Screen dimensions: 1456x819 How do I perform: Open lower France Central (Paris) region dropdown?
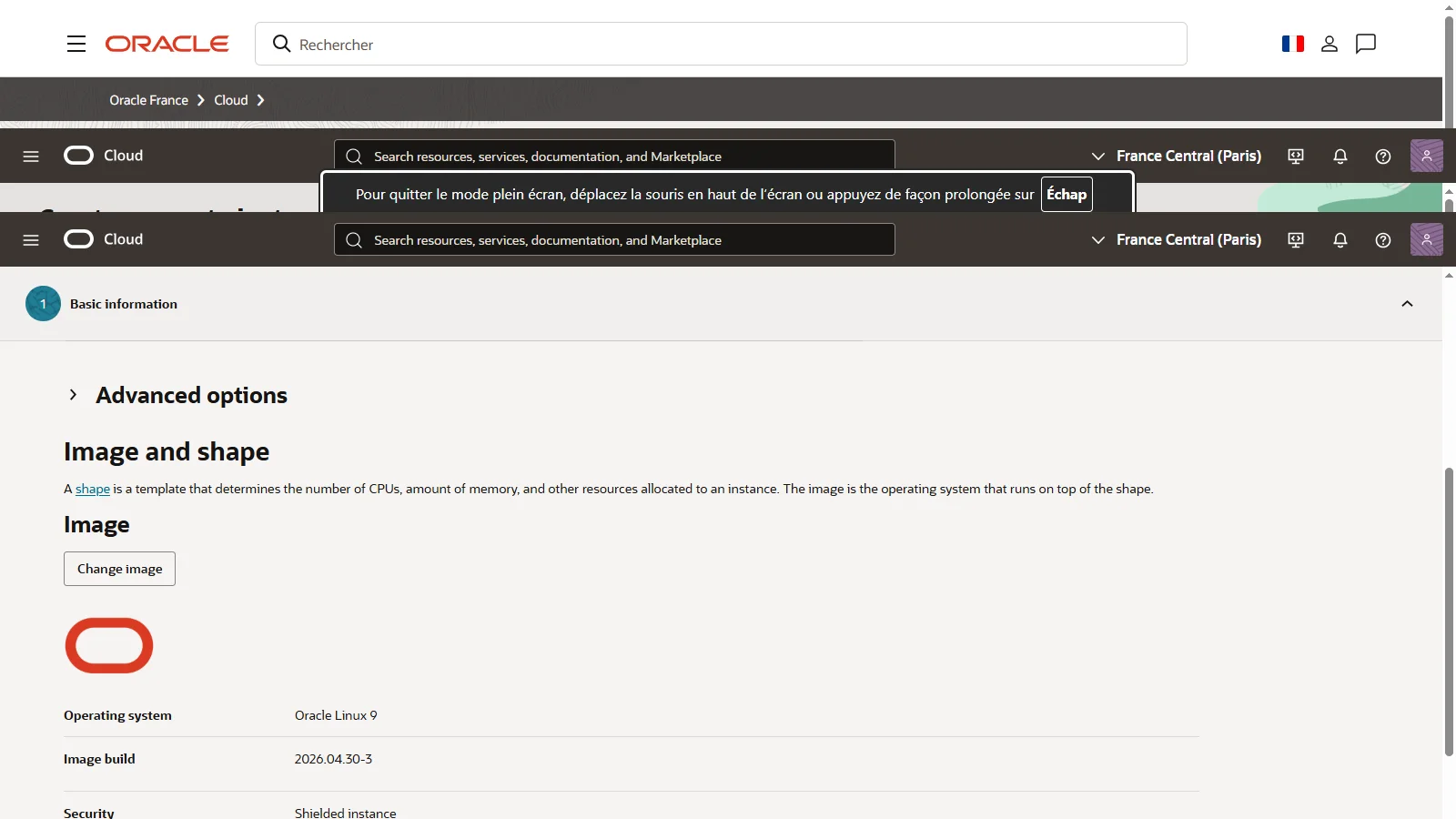point(1177,240)
